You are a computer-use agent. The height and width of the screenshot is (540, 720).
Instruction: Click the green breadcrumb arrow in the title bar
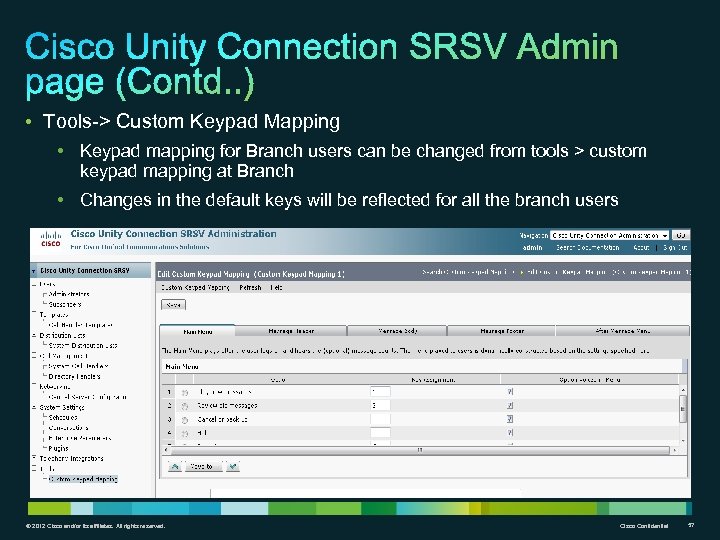point(521,272)
